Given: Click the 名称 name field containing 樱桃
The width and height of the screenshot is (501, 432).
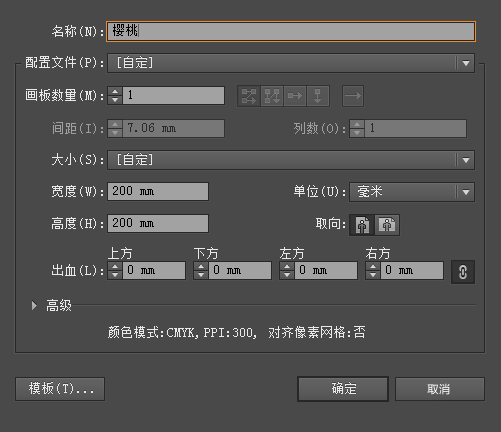Looking at the screenshot, I should pos(291,32).
